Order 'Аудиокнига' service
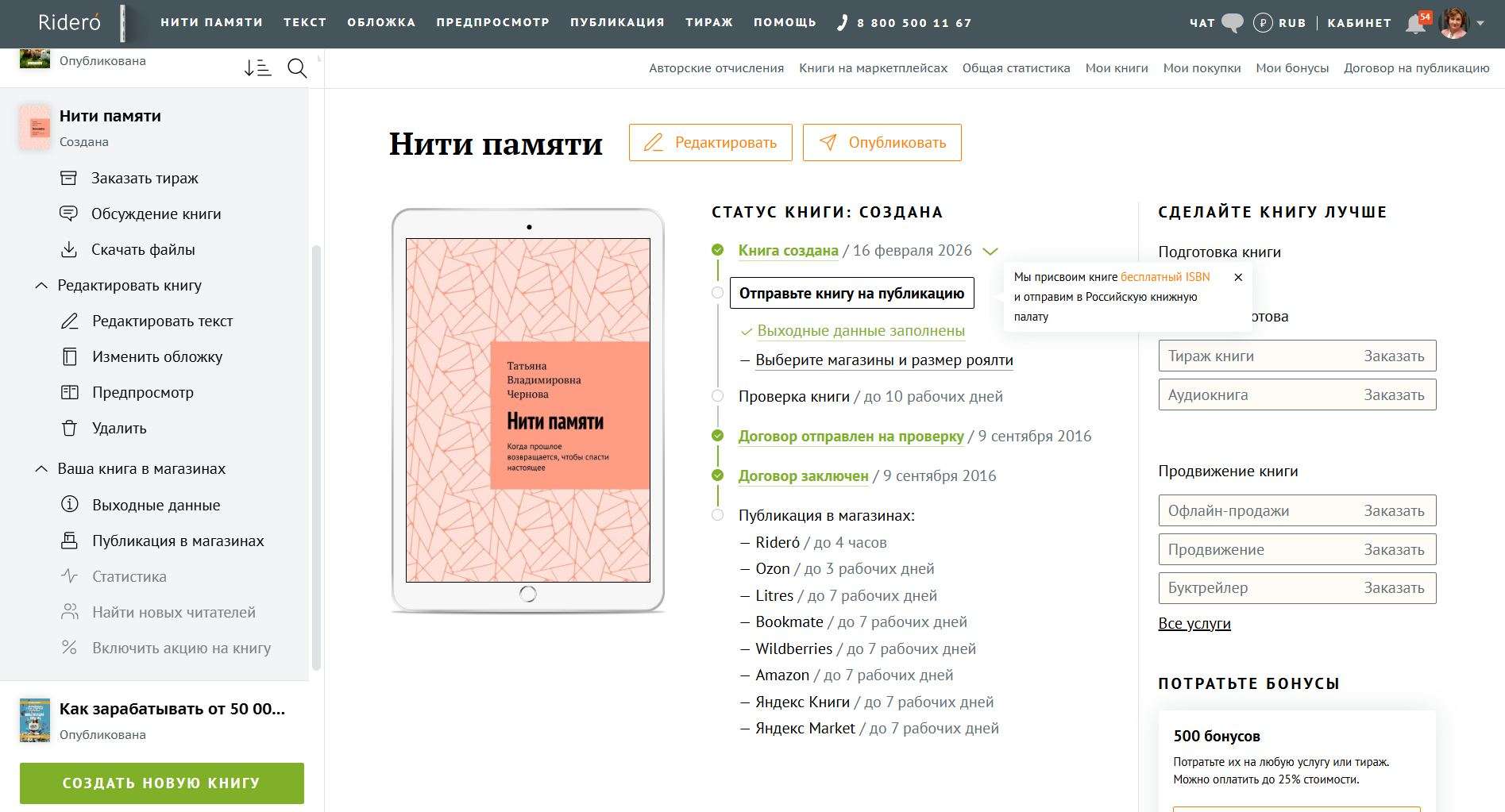 (1297, 394)
